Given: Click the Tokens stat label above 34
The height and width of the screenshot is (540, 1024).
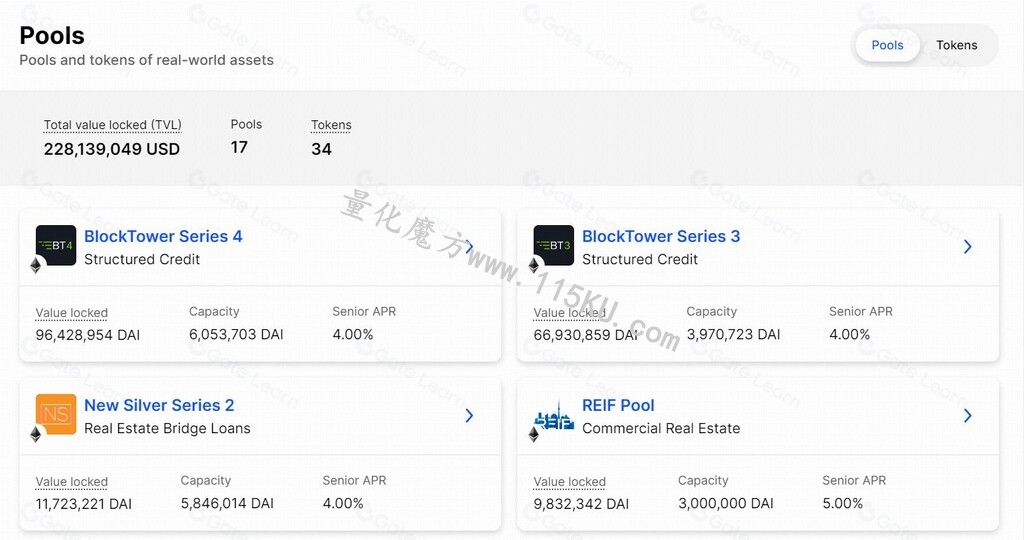Looking at the screenshot, I should [331, 125].
